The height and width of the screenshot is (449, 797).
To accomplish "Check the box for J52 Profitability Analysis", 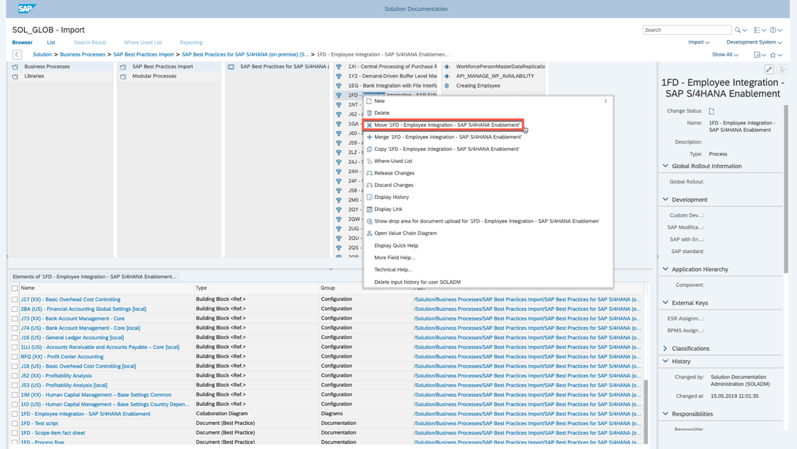I will coord(15,376).
